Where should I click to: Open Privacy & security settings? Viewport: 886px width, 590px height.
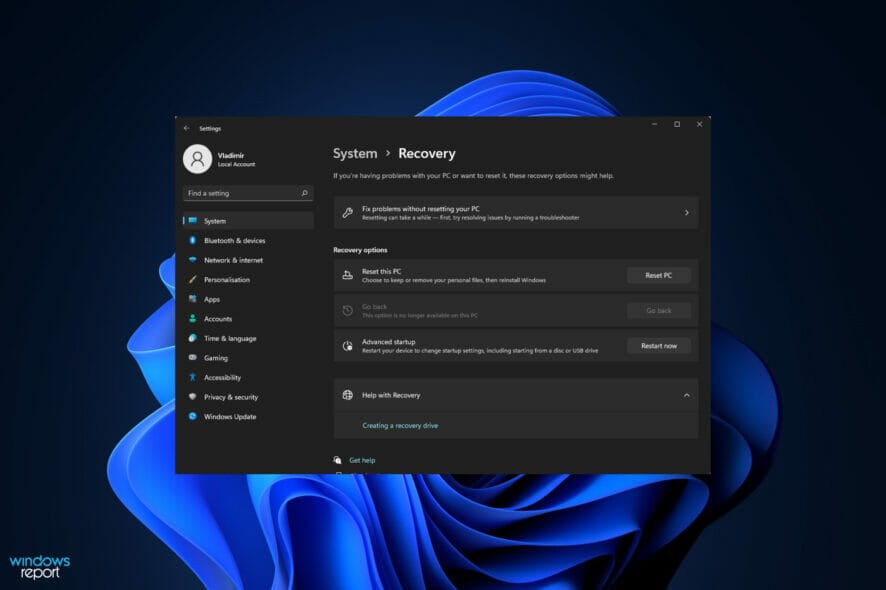point(248,397)
